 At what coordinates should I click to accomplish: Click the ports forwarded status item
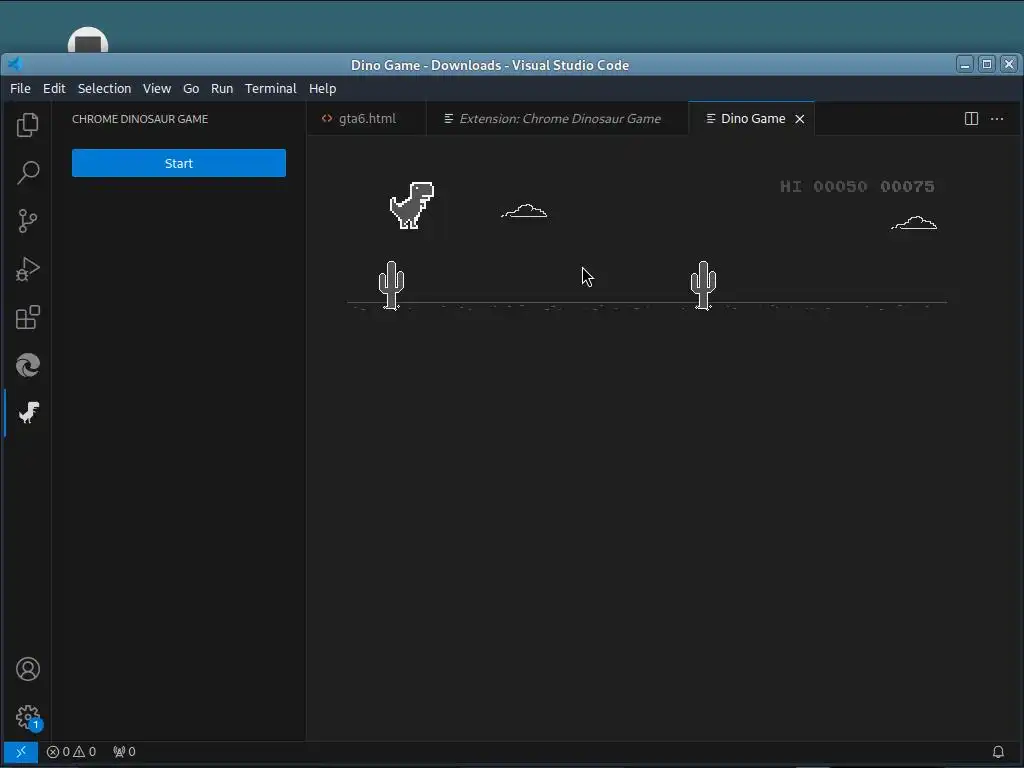point(124,752)
